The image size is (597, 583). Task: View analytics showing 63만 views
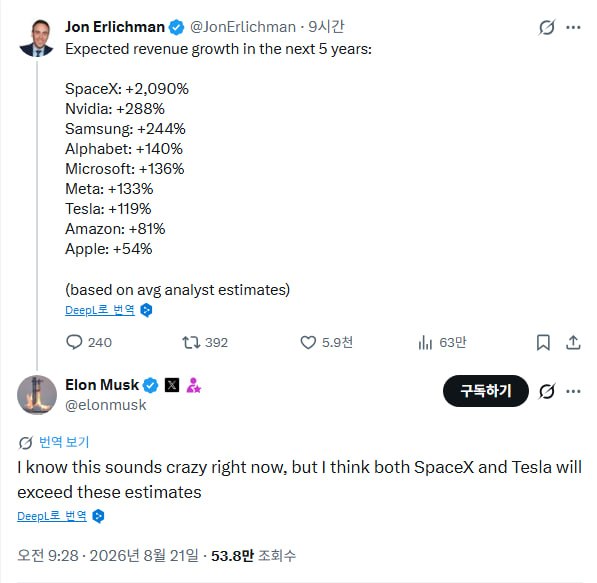(x=442, y=342)
